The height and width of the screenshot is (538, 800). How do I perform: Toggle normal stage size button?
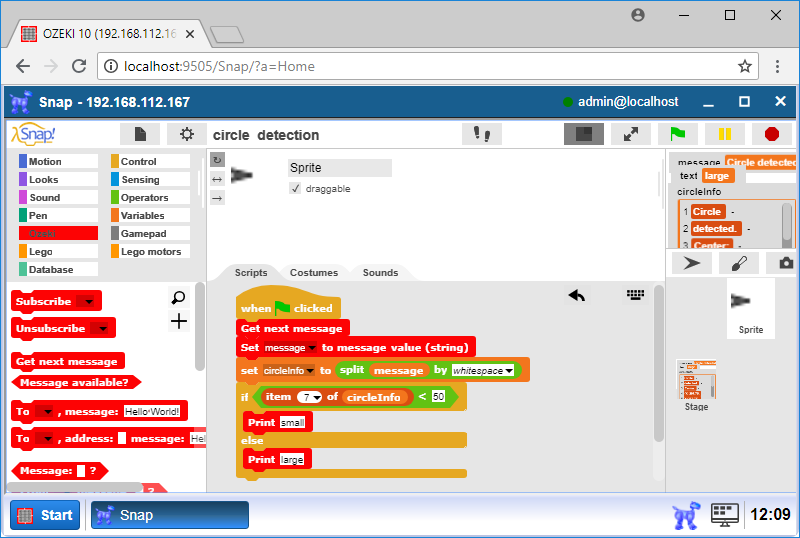[584, 134]
